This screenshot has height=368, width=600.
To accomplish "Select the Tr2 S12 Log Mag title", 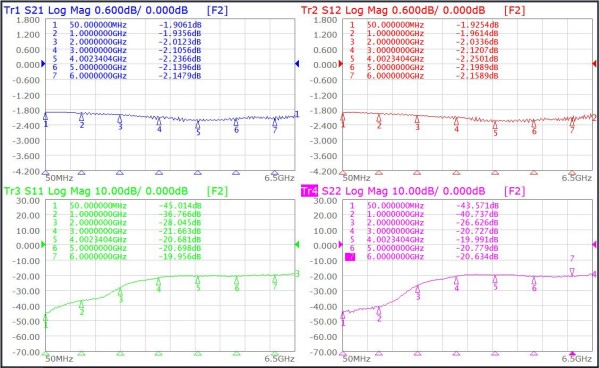I will [x=344, y=10].
